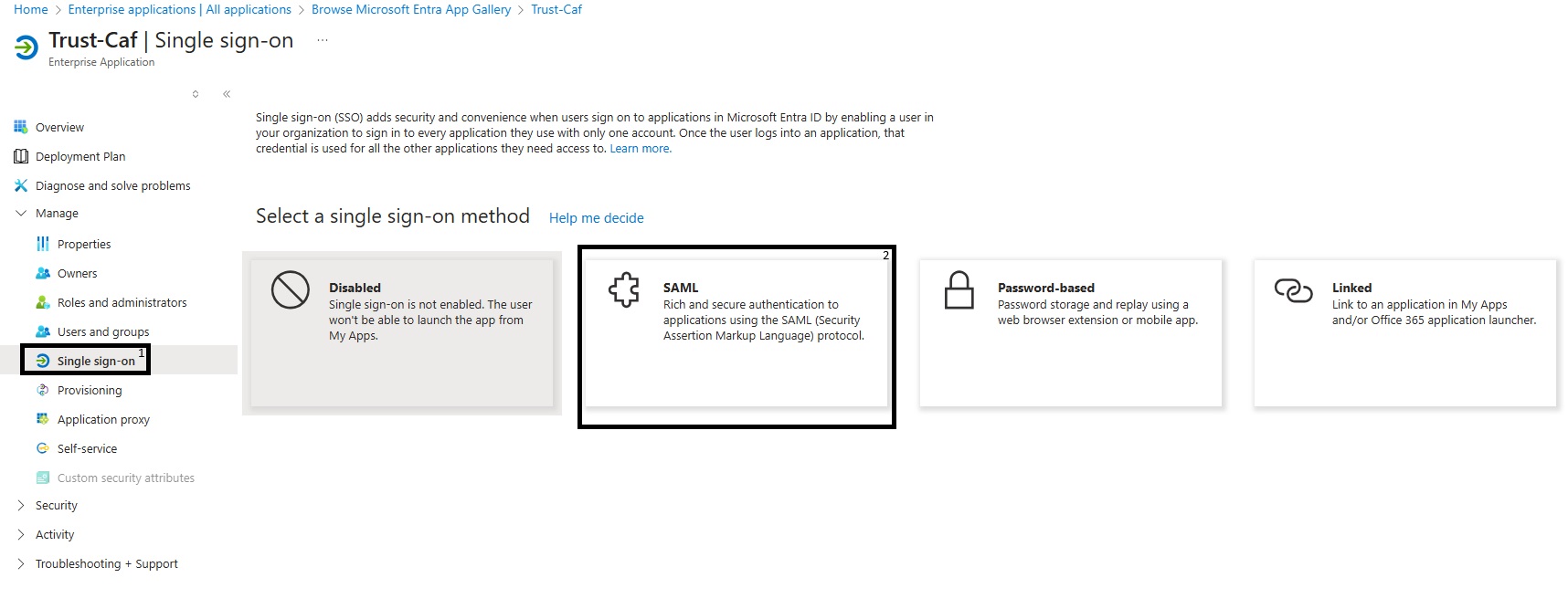Click the Diagnose and solve problems wrench icon

point(21,185)
